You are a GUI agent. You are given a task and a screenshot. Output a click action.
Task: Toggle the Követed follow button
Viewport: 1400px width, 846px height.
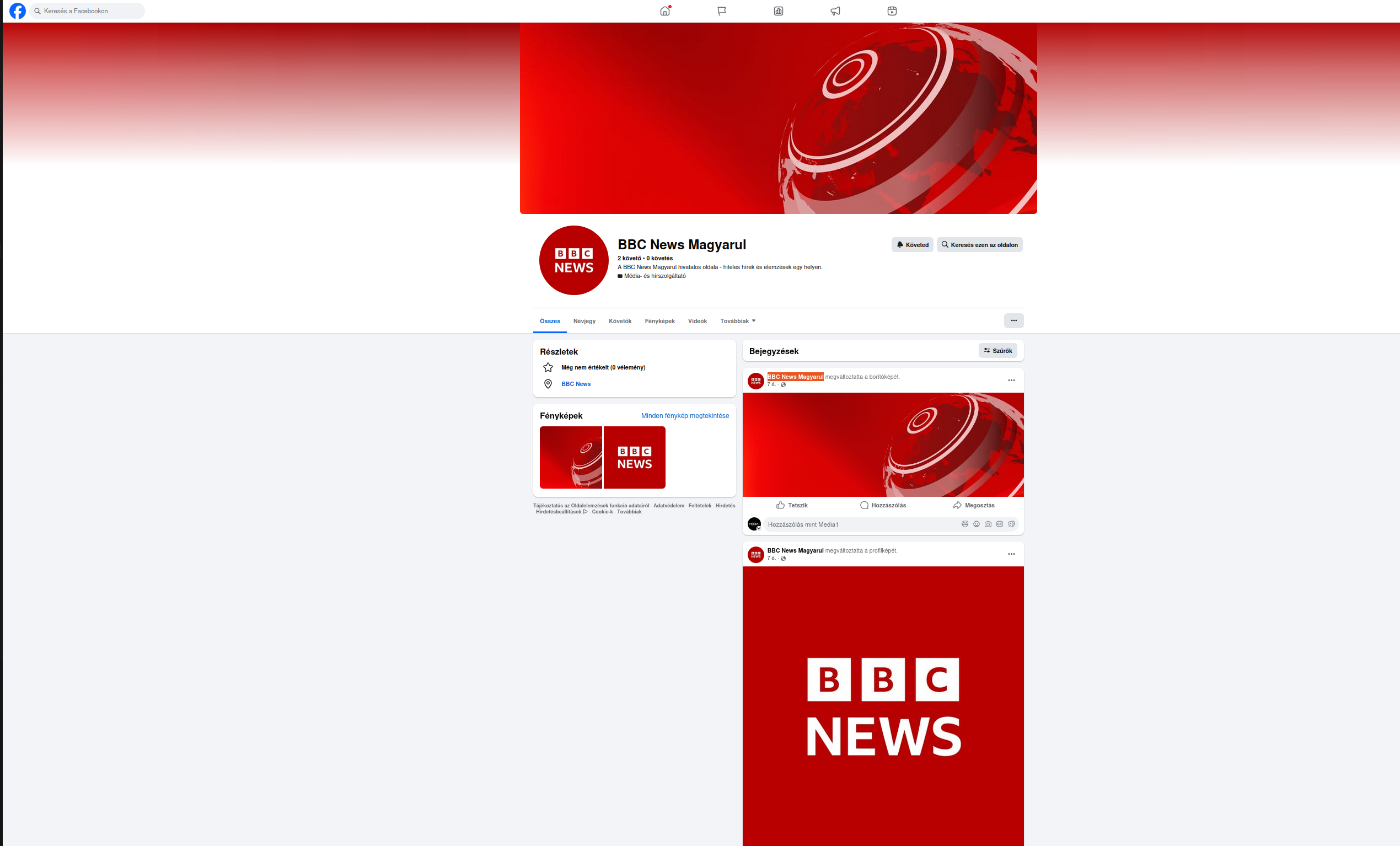912,245
